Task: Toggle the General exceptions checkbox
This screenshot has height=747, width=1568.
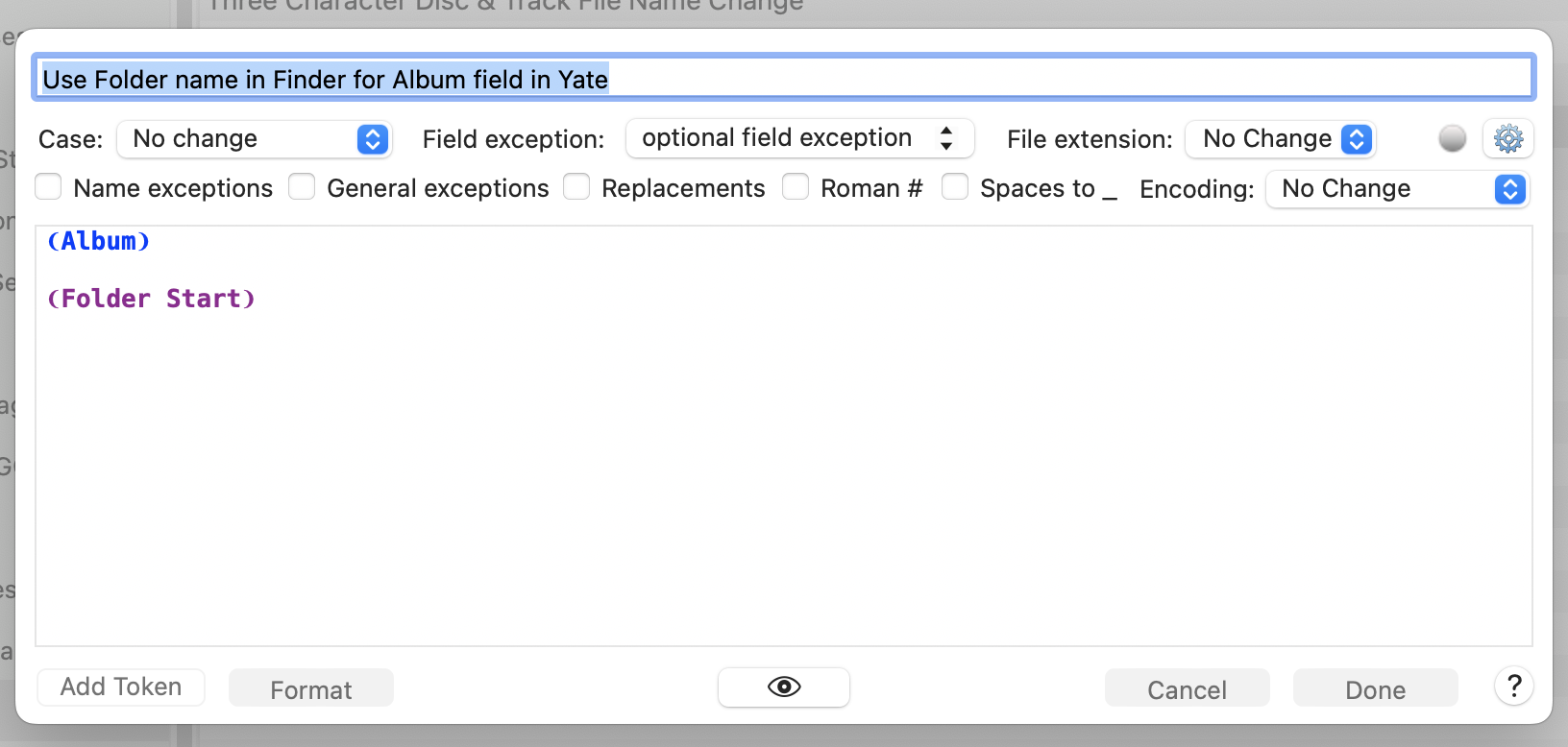Action: point(303,187)
